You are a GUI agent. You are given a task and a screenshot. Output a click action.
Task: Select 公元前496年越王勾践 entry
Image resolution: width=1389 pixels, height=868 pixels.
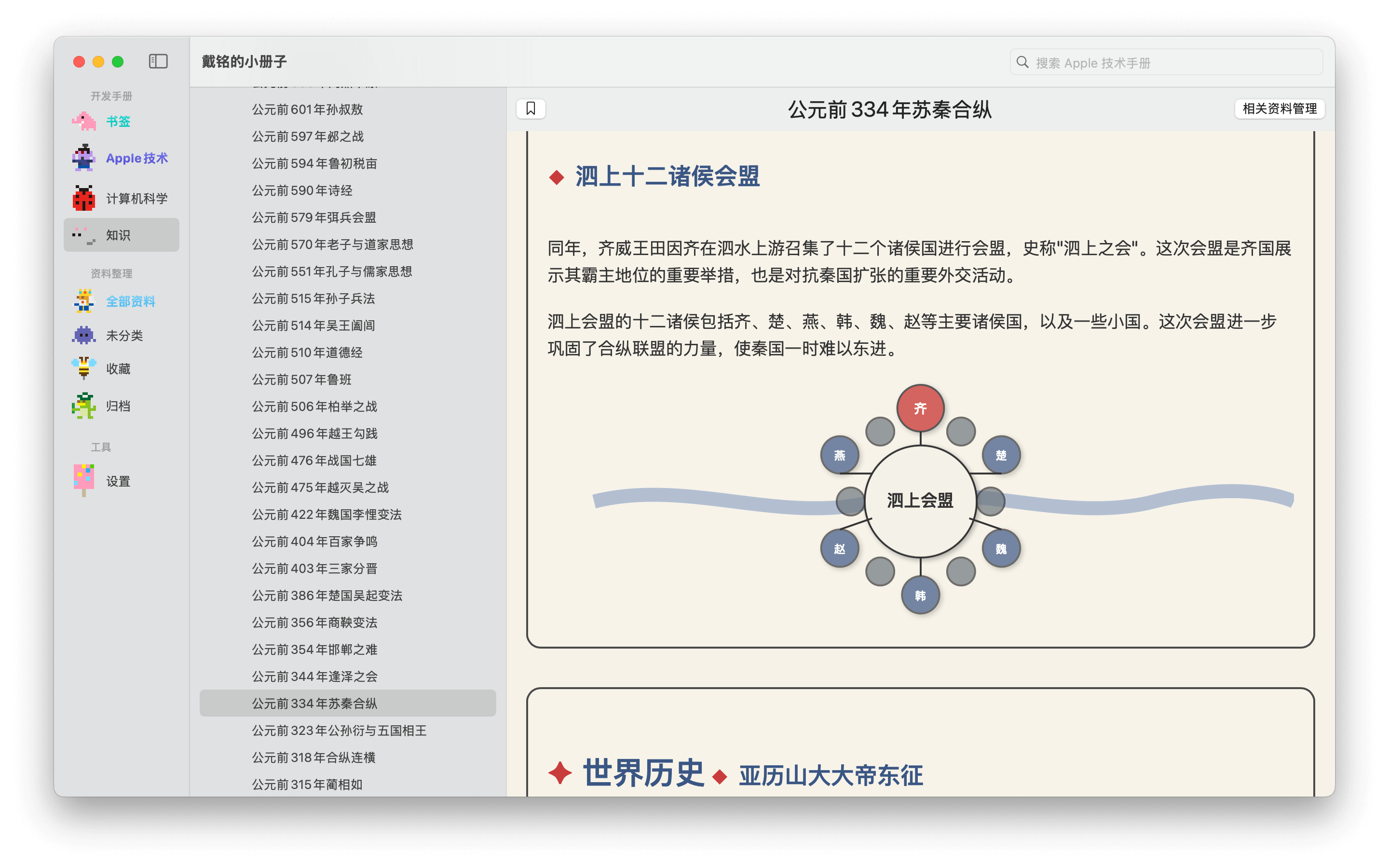pos(347,433)
